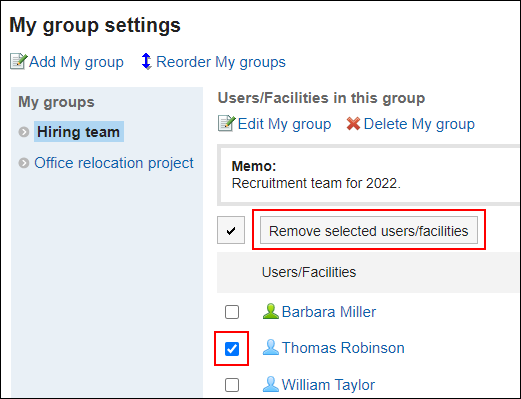The image size is (521, 399).
Task: Open Thomas Robinson's profile link
Action: click(343, 348)
